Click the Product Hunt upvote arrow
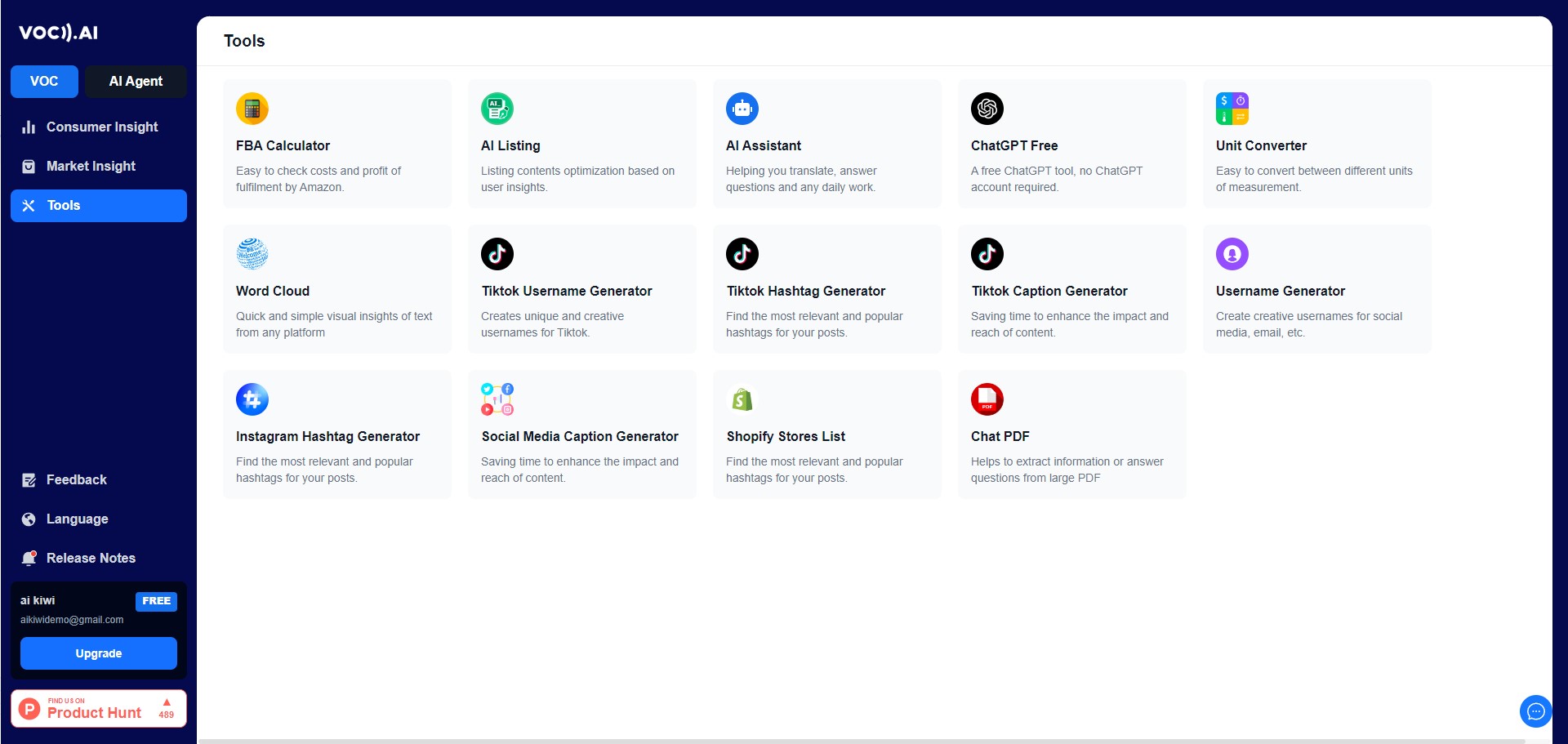Screen dimensions: 1568x744 [x=167, y=702]
